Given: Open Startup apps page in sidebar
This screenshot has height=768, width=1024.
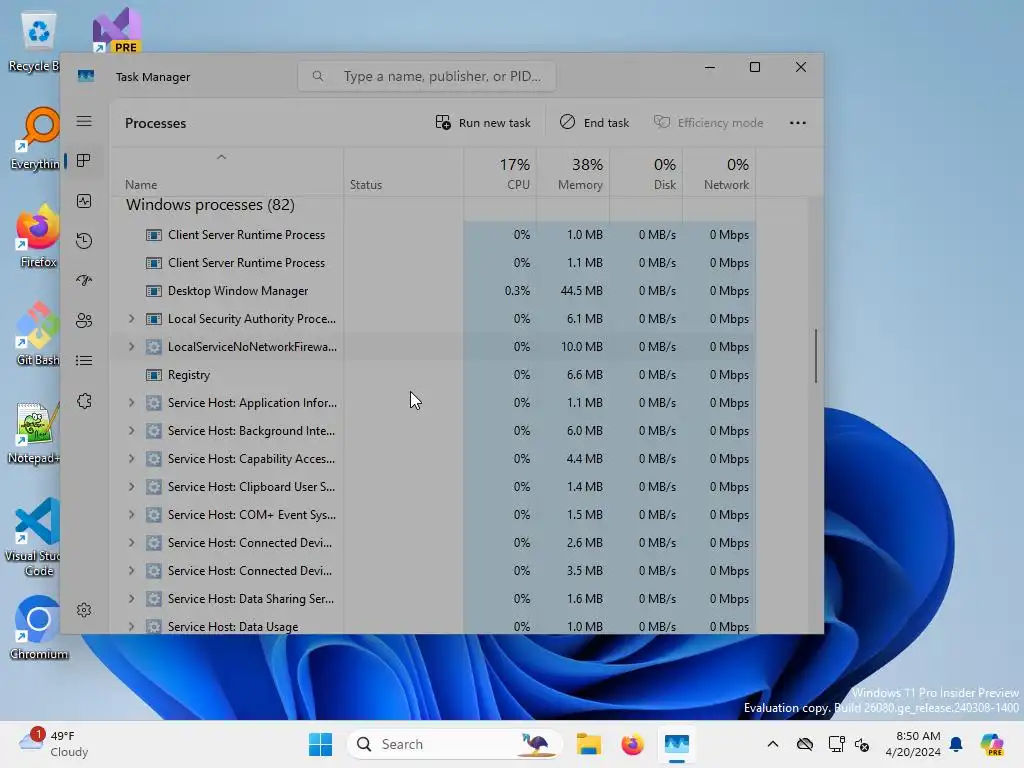Looking at the screenshot, I should [84, 281].
